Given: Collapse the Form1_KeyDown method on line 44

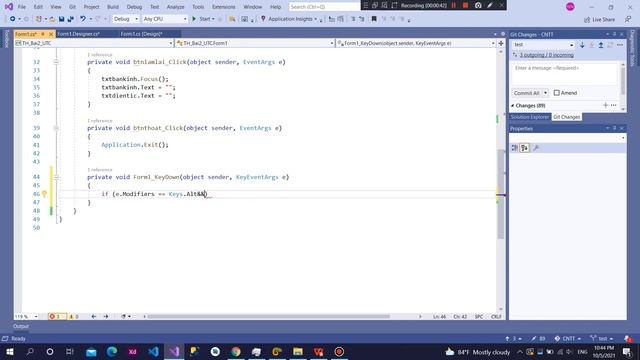Looking at the screenshot, I should (56, 177).
